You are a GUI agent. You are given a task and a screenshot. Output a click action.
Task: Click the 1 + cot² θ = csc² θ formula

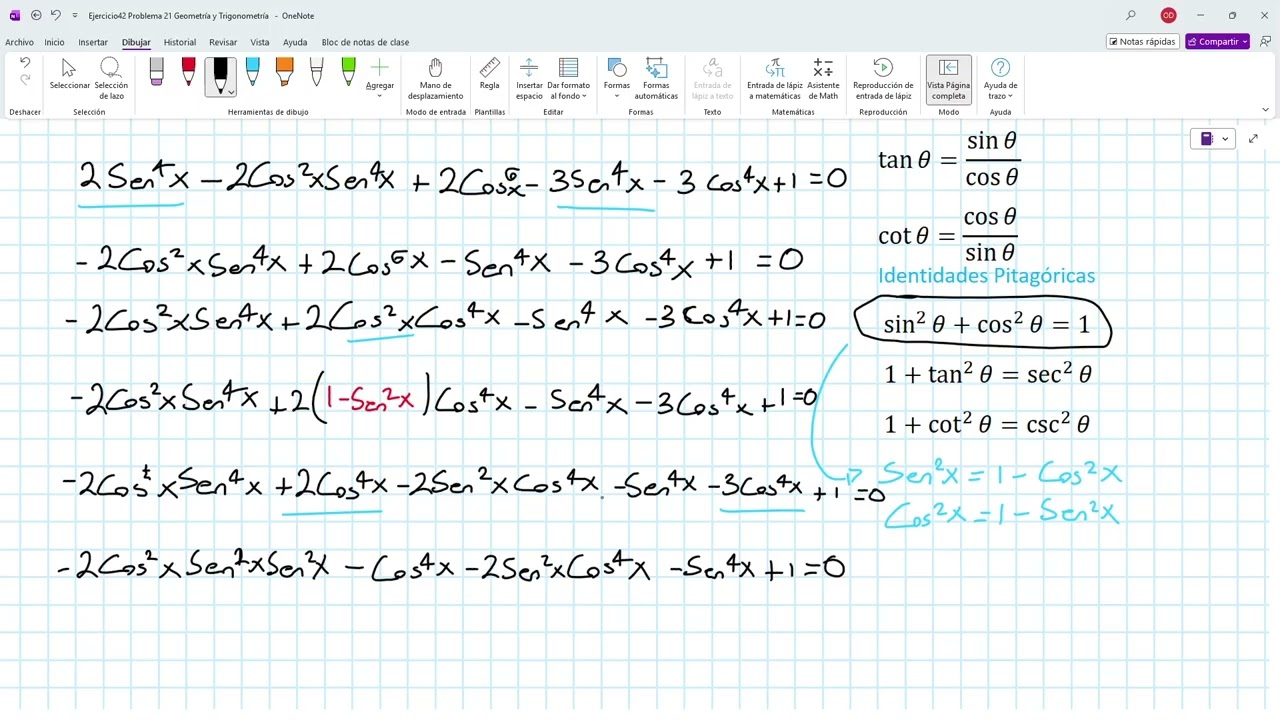click(987, 424)
